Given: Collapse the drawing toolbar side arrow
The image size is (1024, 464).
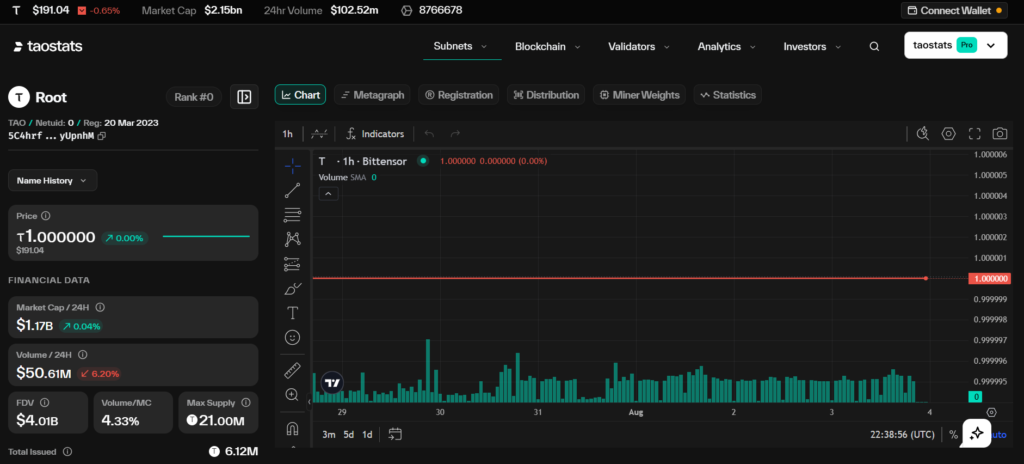Looking at the screenshot, I should tap(310, 403).
